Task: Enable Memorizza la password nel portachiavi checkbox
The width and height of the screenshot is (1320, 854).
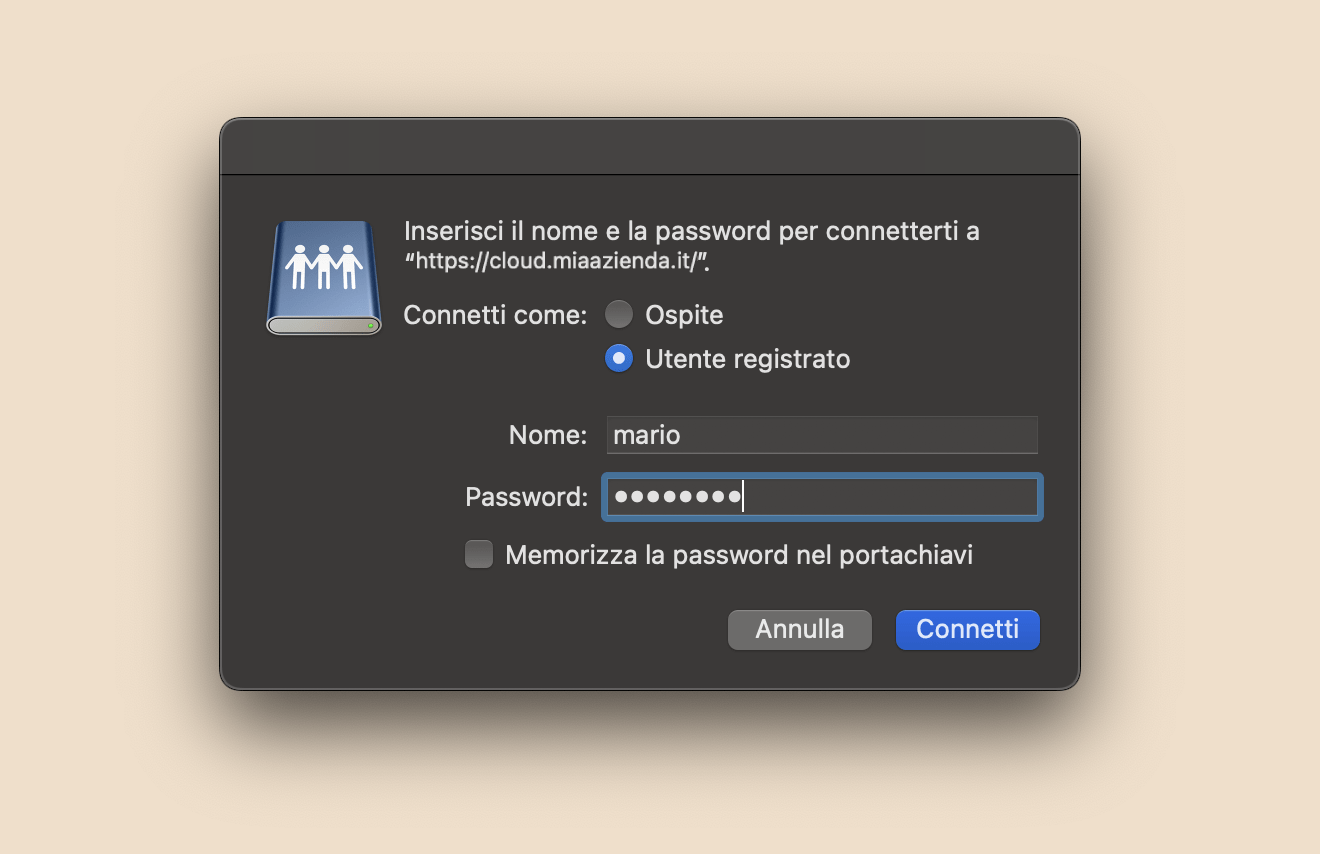Action: coord(479,554)
